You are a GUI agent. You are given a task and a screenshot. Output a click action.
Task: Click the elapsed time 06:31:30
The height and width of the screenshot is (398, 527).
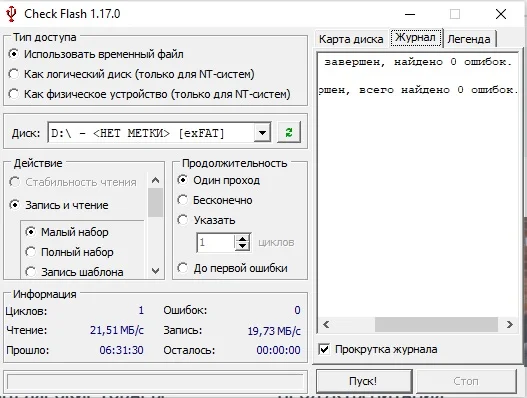coord(121,350)
